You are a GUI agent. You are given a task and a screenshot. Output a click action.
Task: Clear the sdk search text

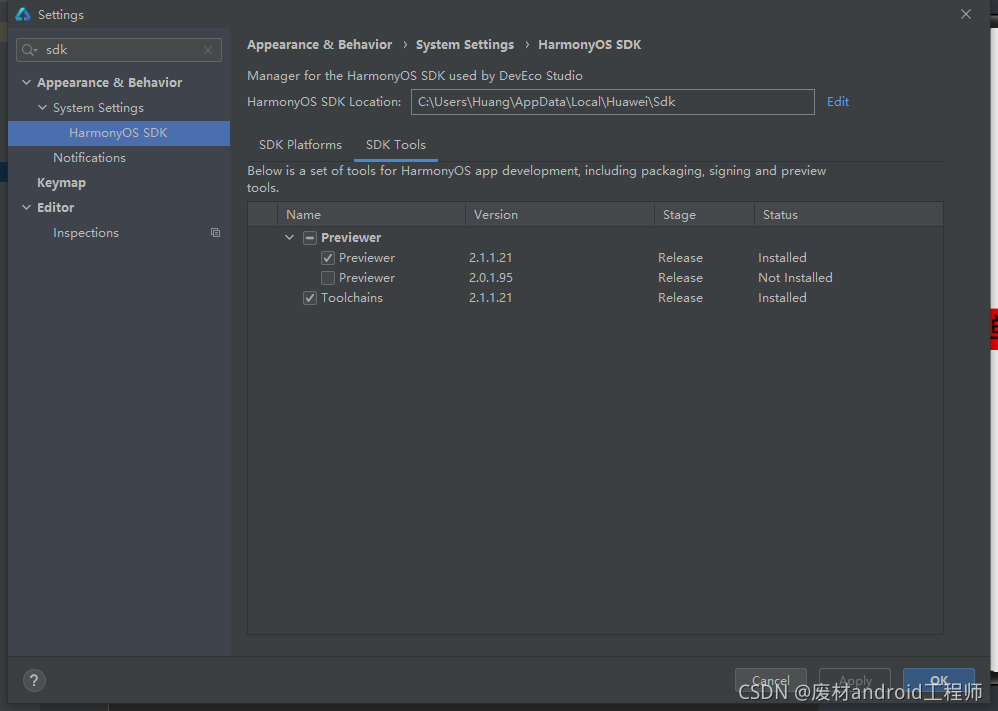[x=207, y=50]
